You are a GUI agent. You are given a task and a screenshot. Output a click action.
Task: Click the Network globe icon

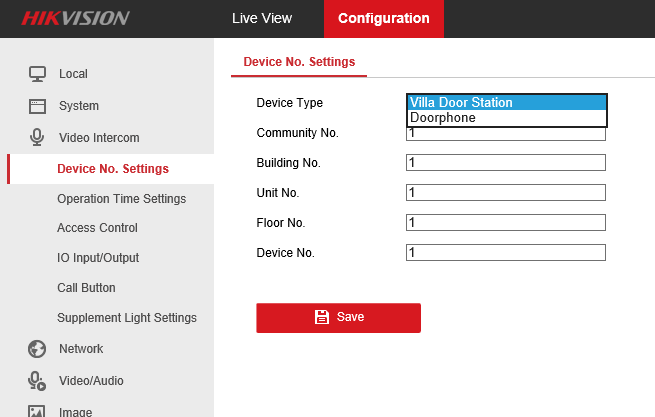pyautogui.click(x=37, y=348)
